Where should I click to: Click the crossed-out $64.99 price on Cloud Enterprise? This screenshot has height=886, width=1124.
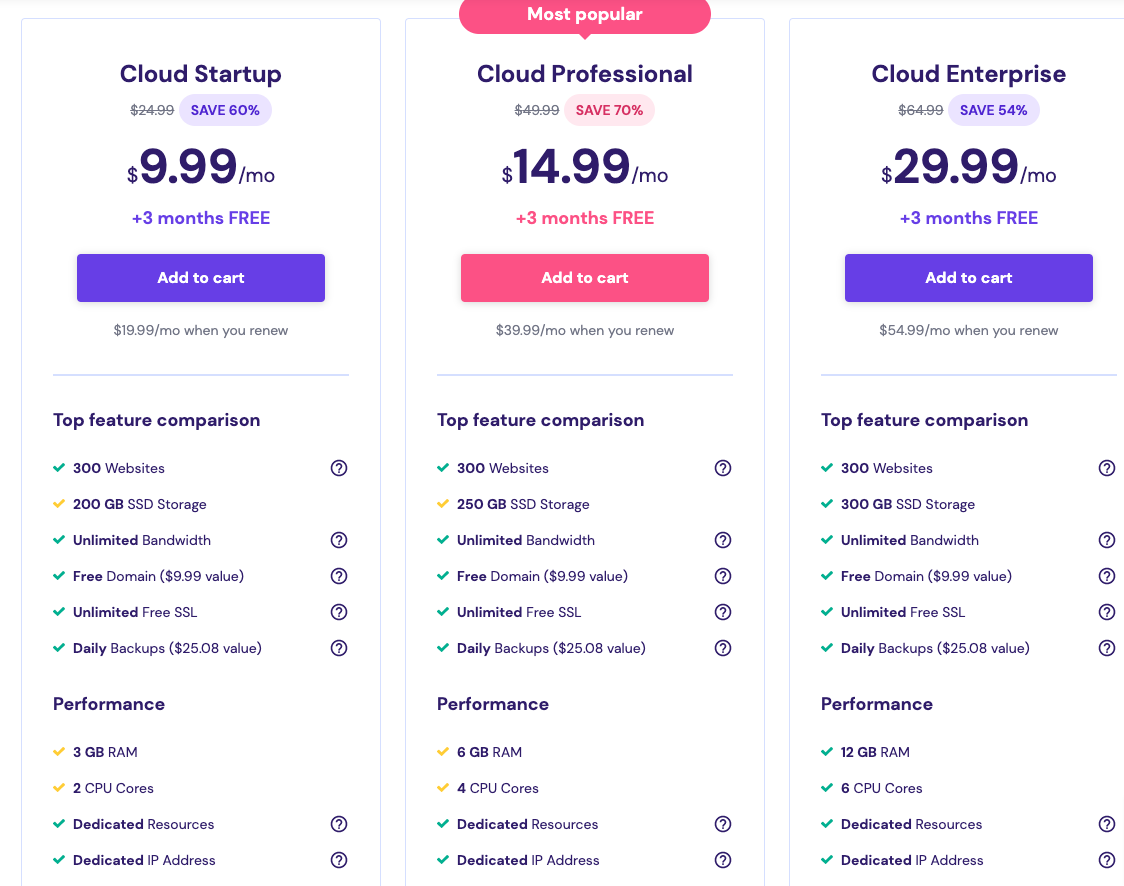click(920, 110)
